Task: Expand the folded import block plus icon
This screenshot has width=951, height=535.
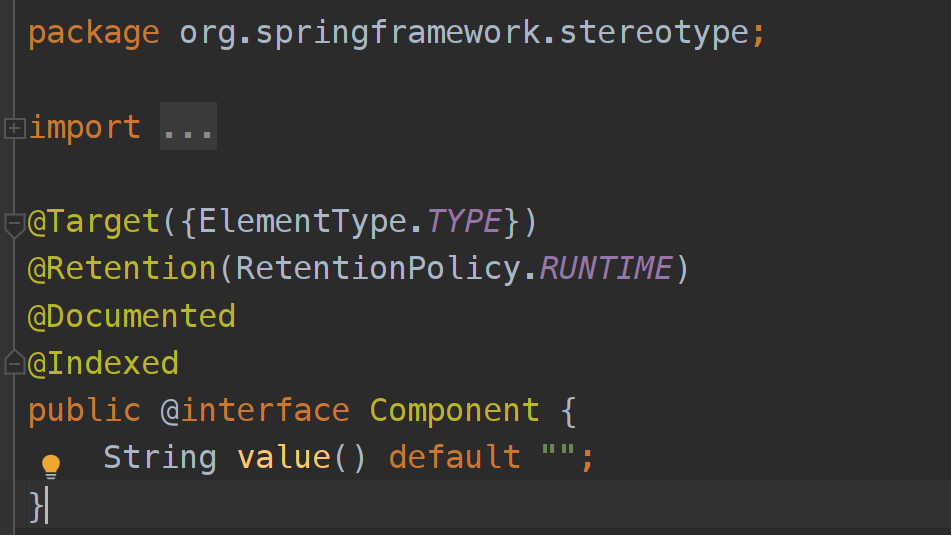Action: [14, 128]
